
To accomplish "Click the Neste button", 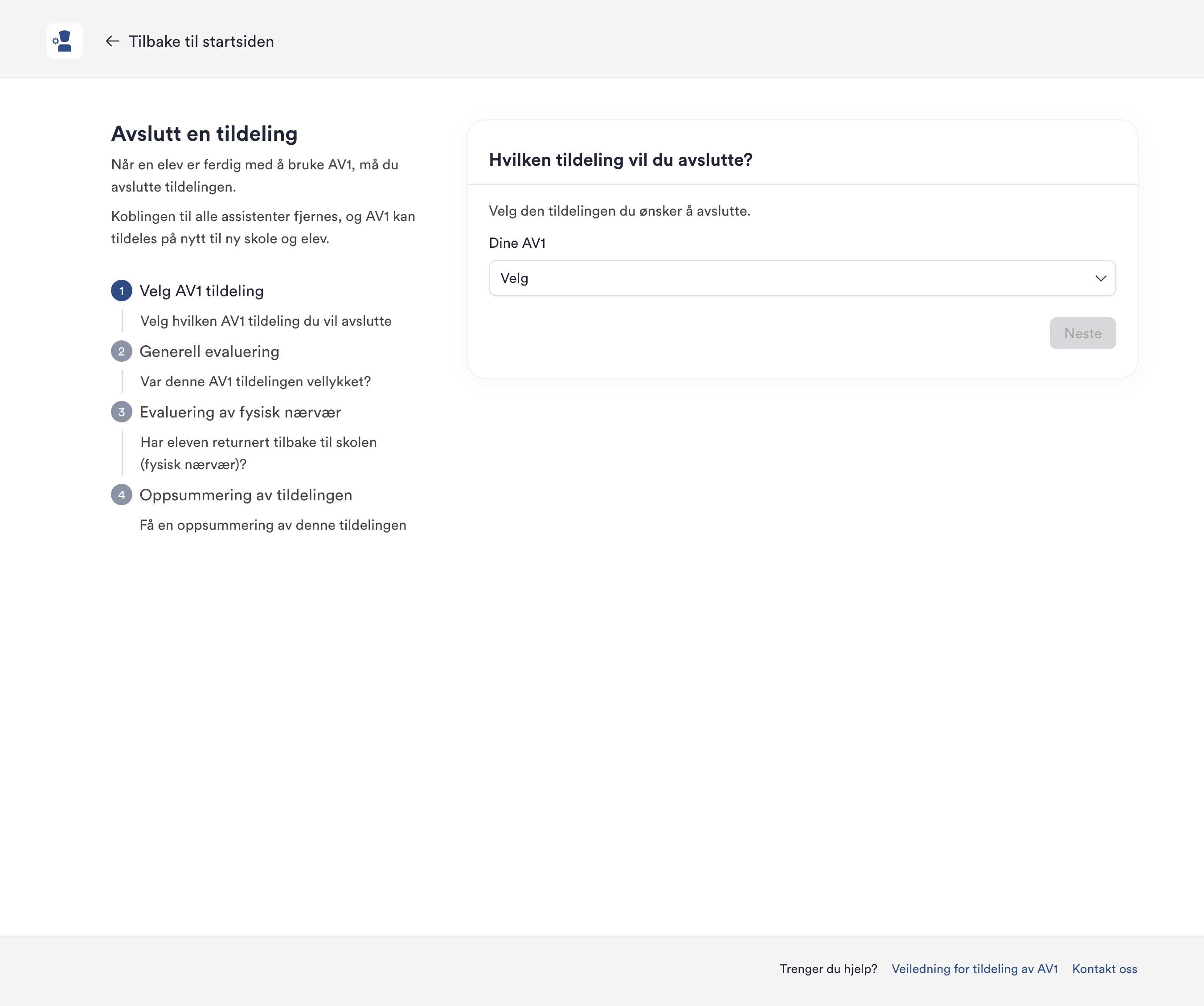I will click(x=1082, y=333).
